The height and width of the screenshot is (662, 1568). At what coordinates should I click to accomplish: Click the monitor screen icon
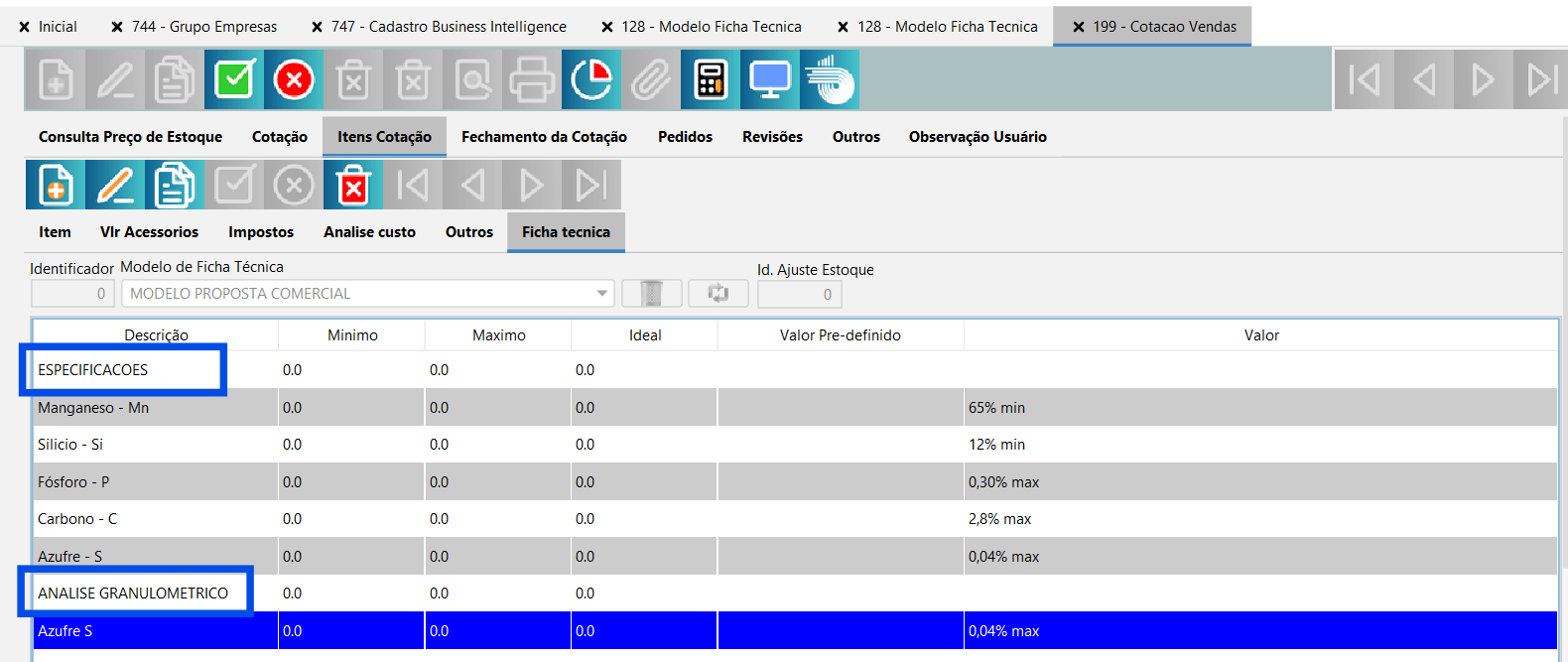point(770,79)
